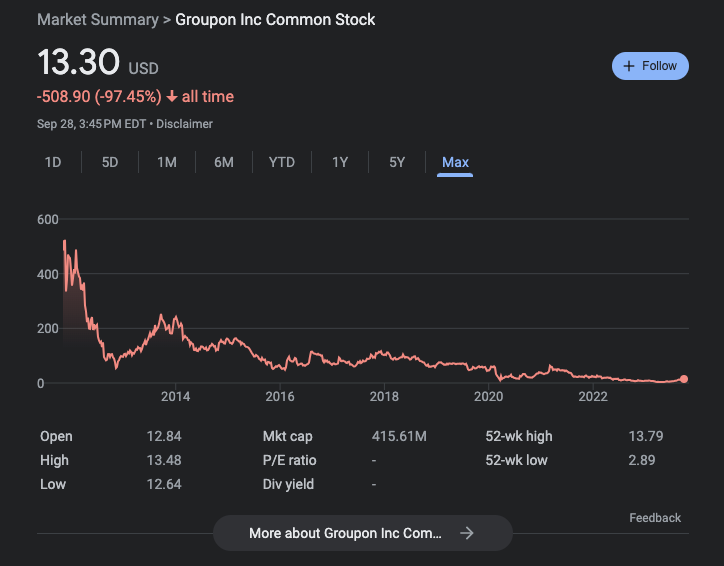This screenshot has width=724, height=566.
Task: Open the Disclaimer link
Action: coord(184,124)
